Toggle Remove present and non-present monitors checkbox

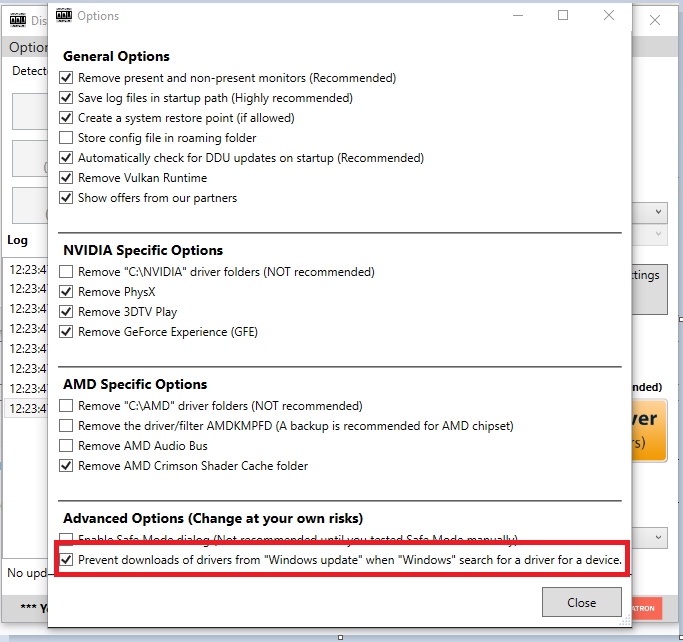pos(66,78)
